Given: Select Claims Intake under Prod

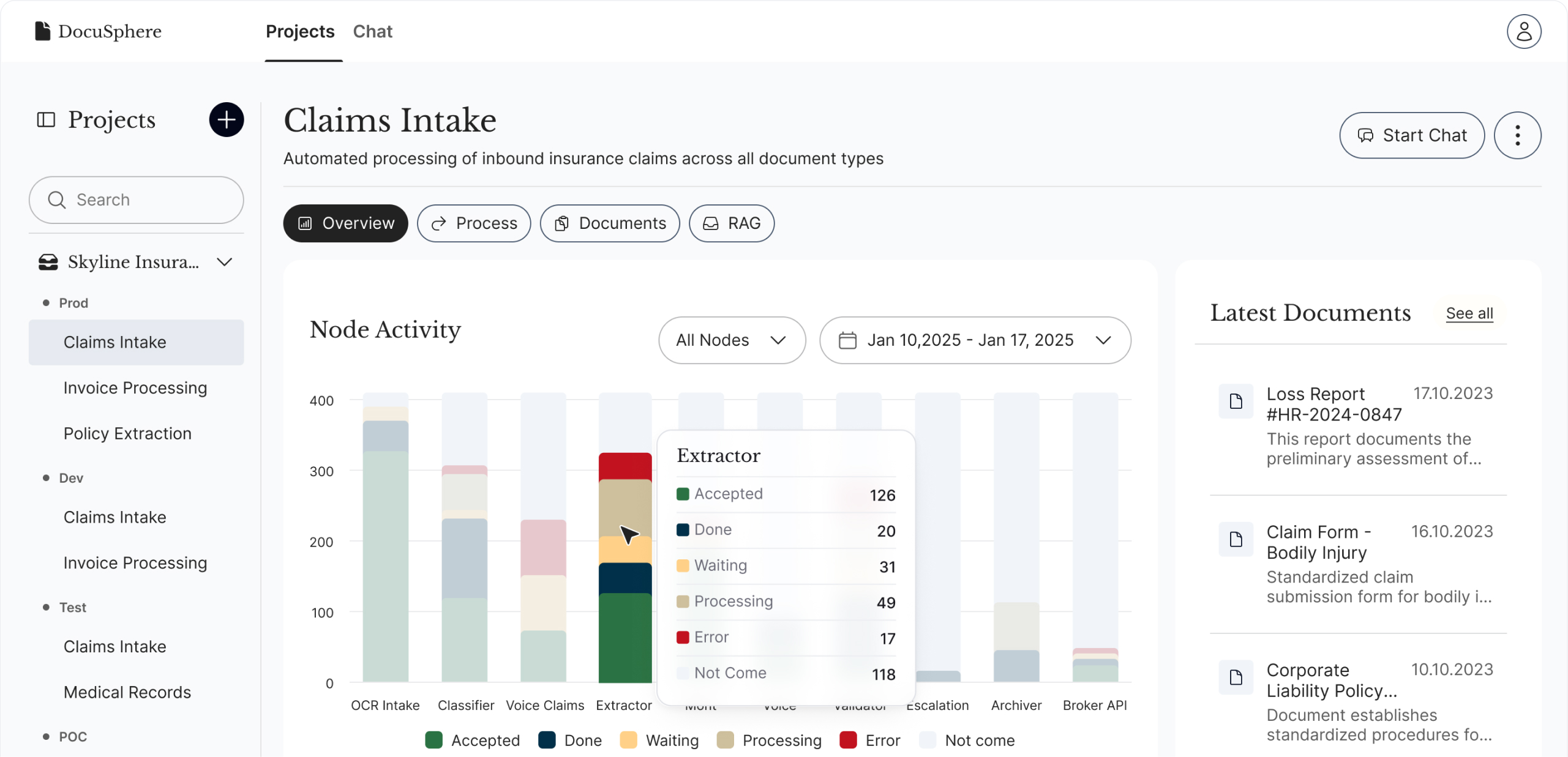Looking at the screenshot, I should pyautogui.click(x=136, y=342).
